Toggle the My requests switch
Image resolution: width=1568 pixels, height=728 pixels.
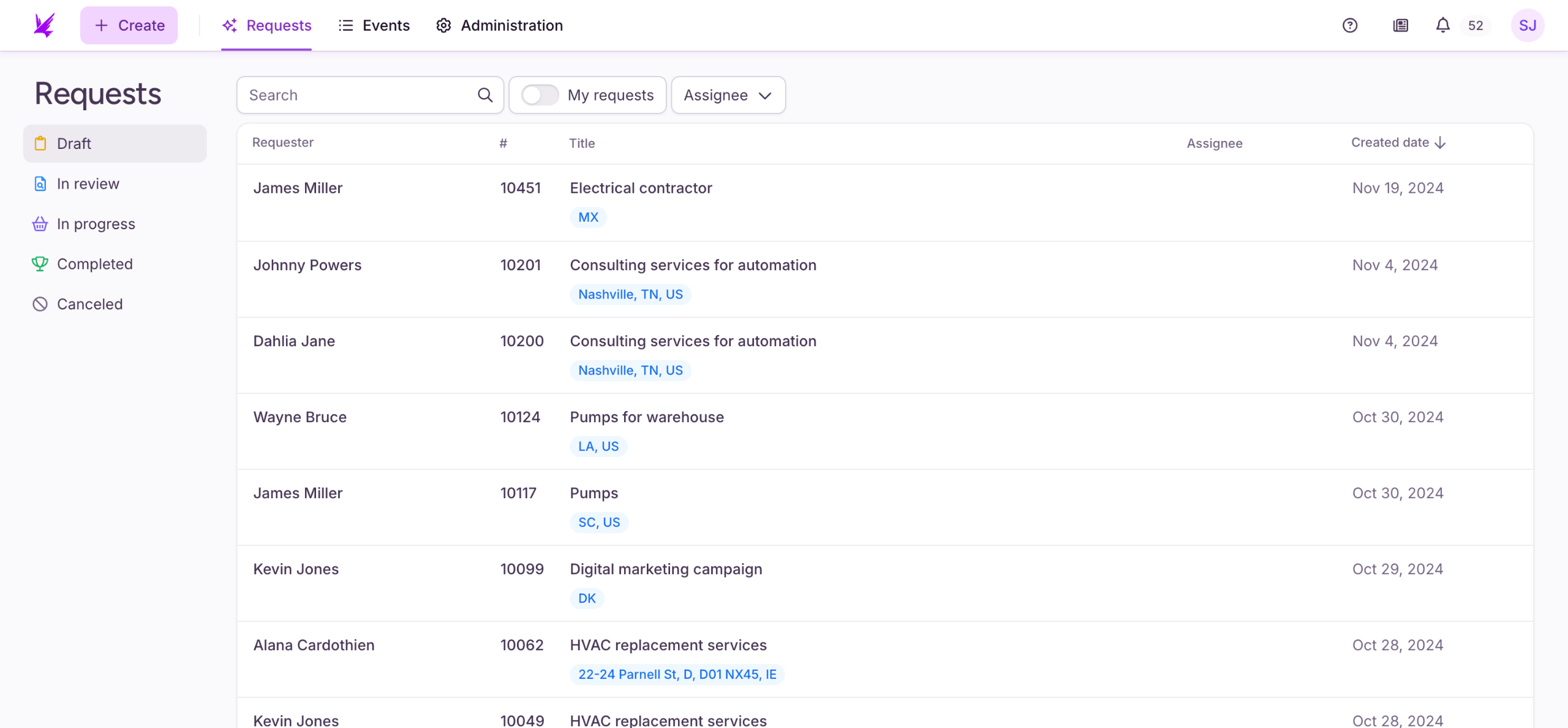pyautogui.click(x=540, y=95)
